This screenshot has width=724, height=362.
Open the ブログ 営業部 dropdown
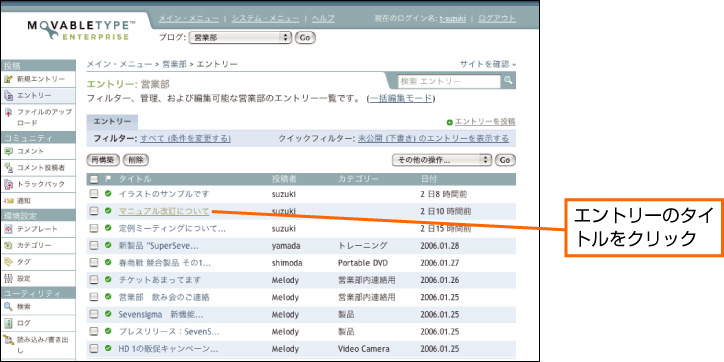coord(240,38)
